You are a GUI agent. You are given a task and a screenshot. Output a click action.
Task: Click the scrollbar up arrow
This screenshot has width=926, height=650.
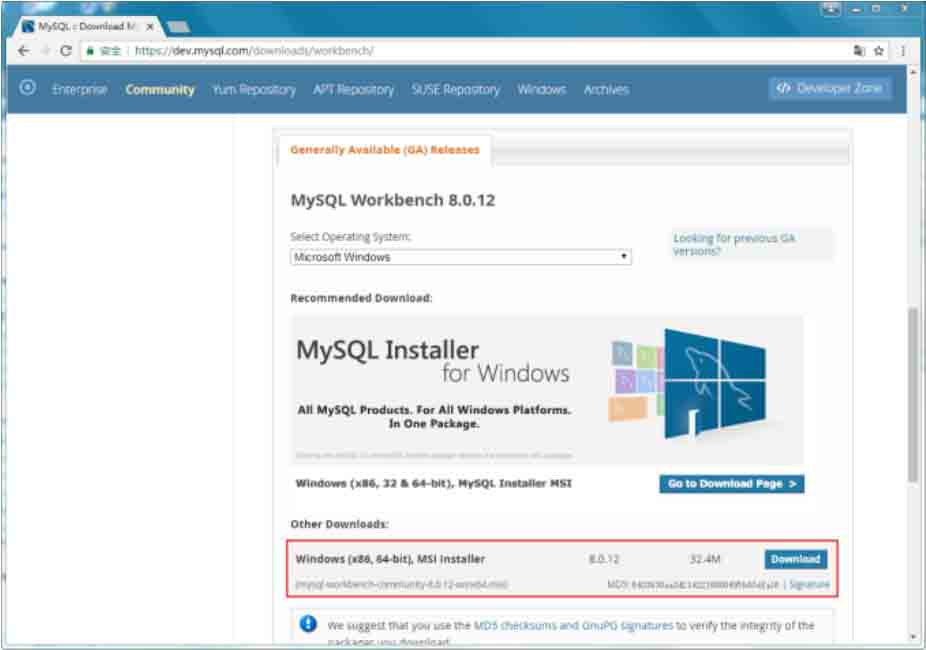click(x=913, y=71)
